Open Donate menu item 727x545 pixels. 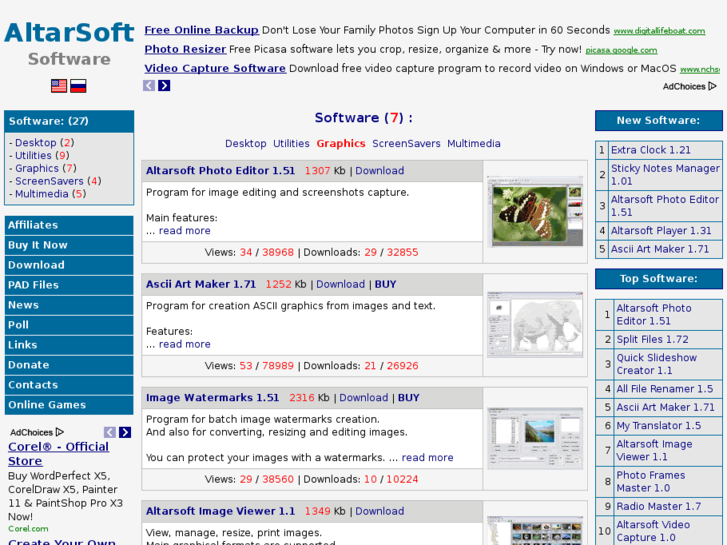click(x=69, y=365)
